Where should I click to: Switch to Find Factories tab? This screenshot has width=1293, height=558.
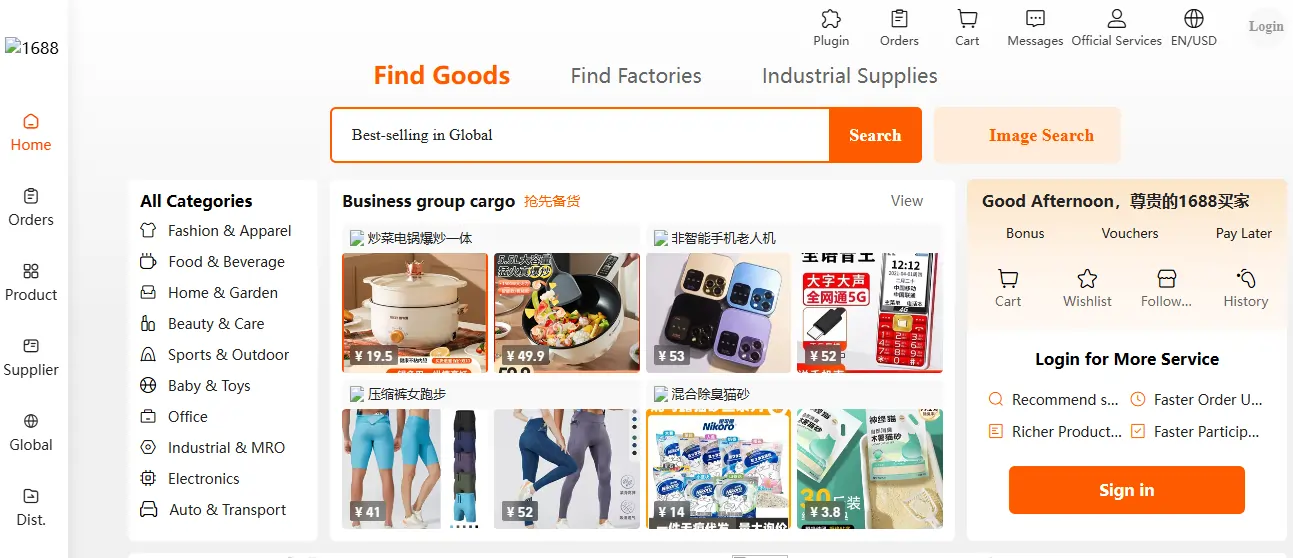[636, 76]
